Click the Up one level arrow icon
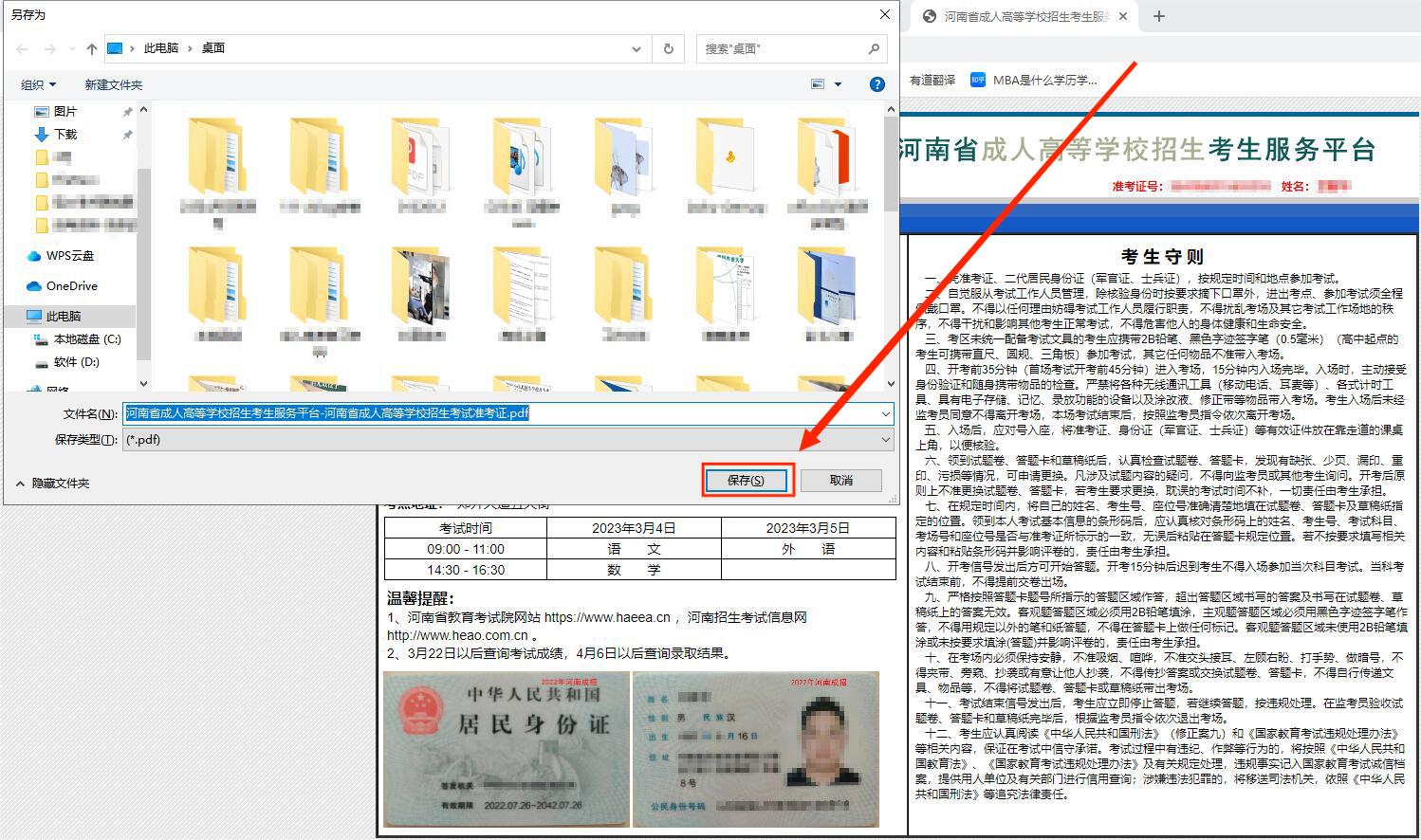The width and height of the screenshot is (1421, 840). click(91, 48)
